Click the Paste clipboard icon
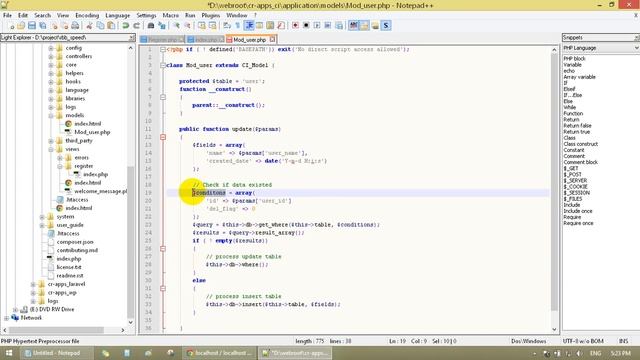 pyautogui.click(x=111, y=26)
